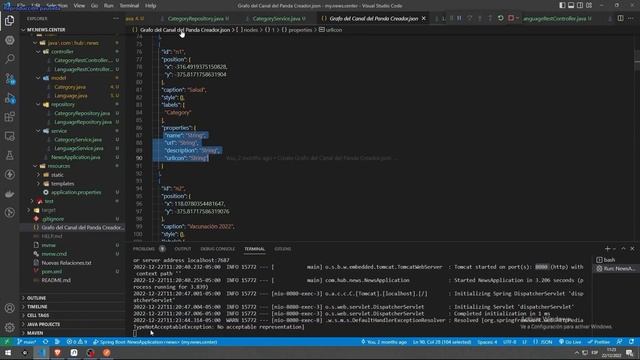Image resolution: width=640 pixels, height=360 pixels.
Task: Expand the static folder
Action: (x=57, y=175)
